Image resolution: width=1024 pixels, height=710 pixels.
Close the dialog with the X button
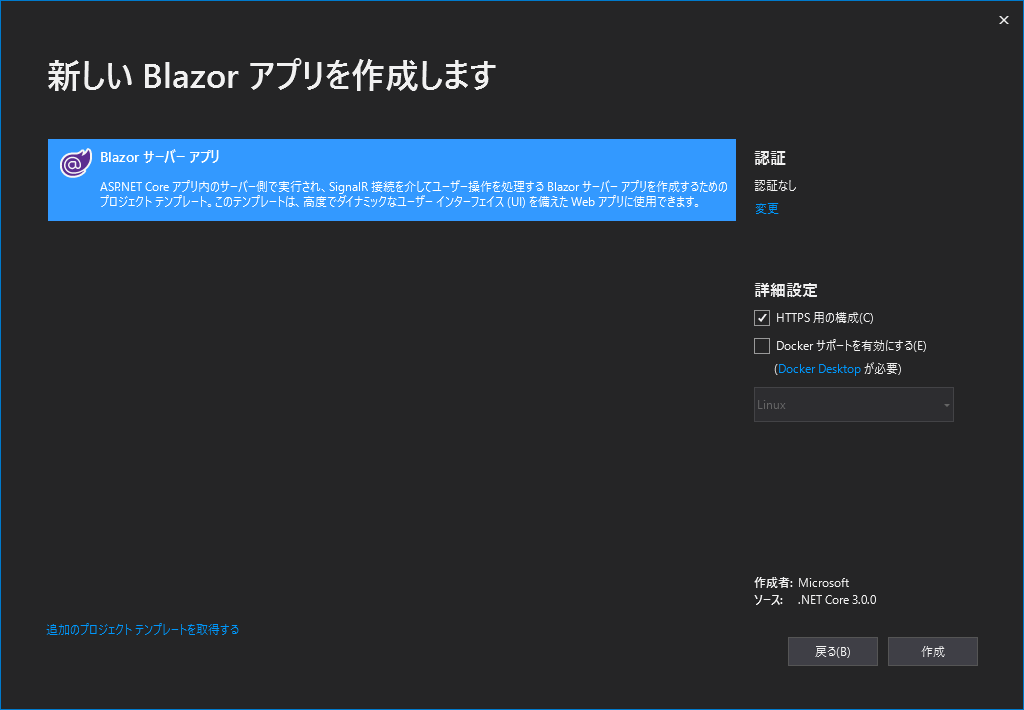click(x=1004, y=20)
